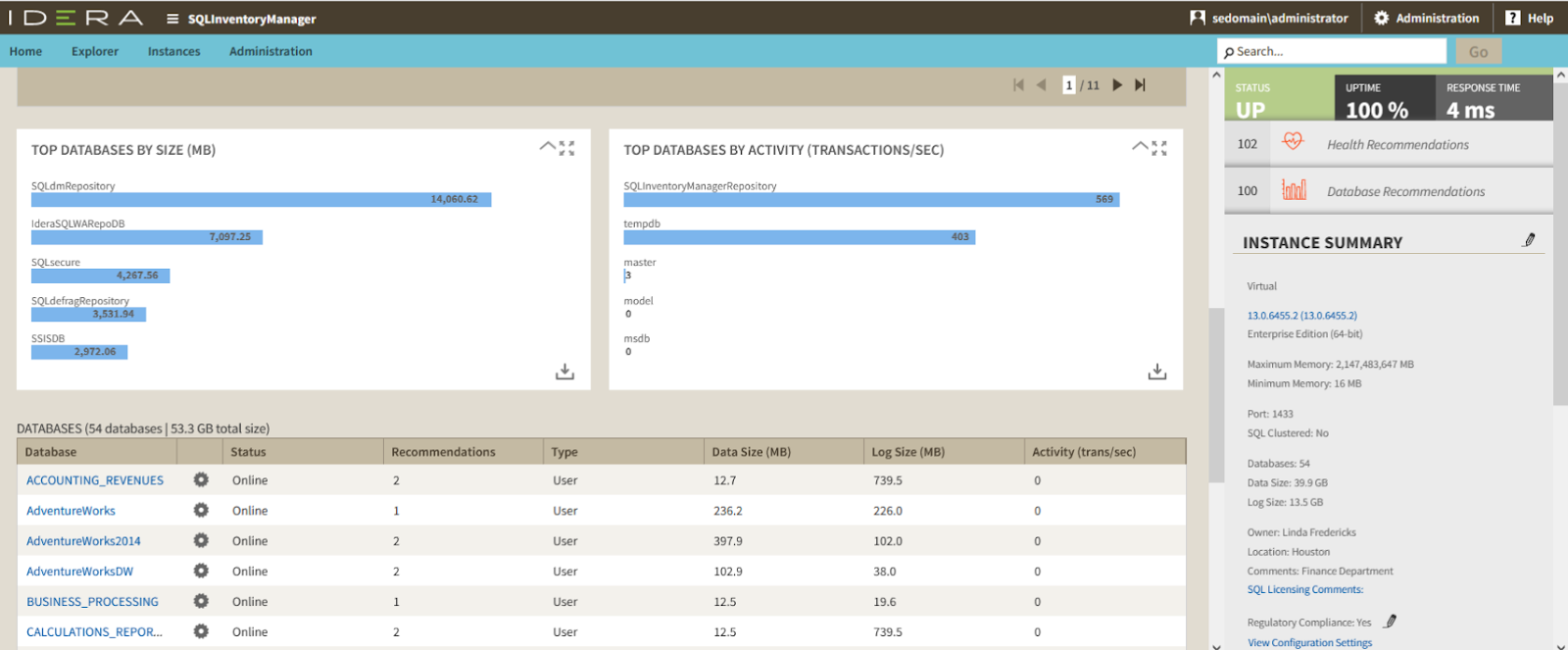Open SQL Licensing Comments link
The height and width of the screenshot is (650, 1568).
(x=1304, y=589)
